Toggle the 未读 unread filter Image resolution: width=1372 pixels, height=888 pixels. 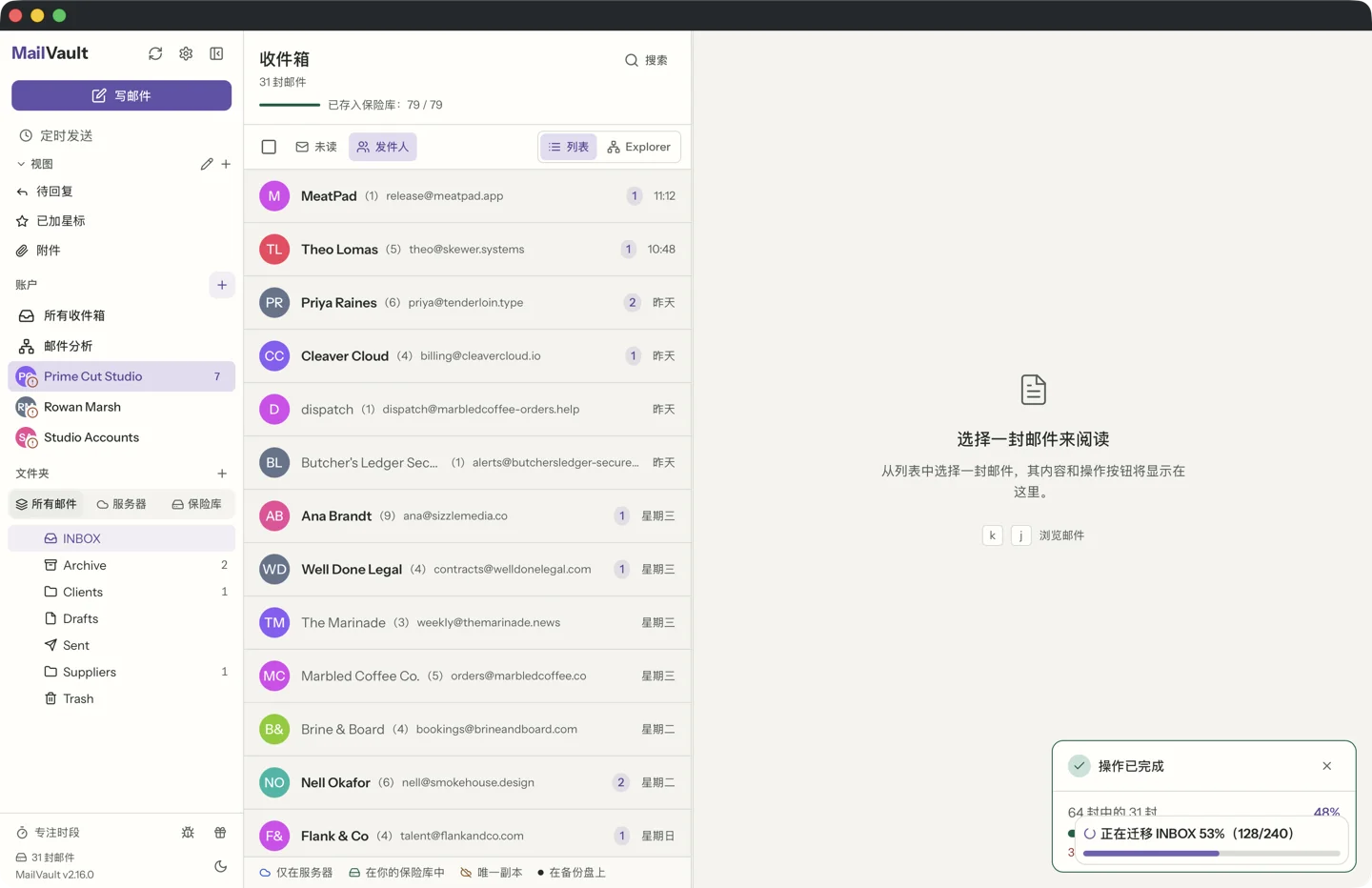[316, 147]
